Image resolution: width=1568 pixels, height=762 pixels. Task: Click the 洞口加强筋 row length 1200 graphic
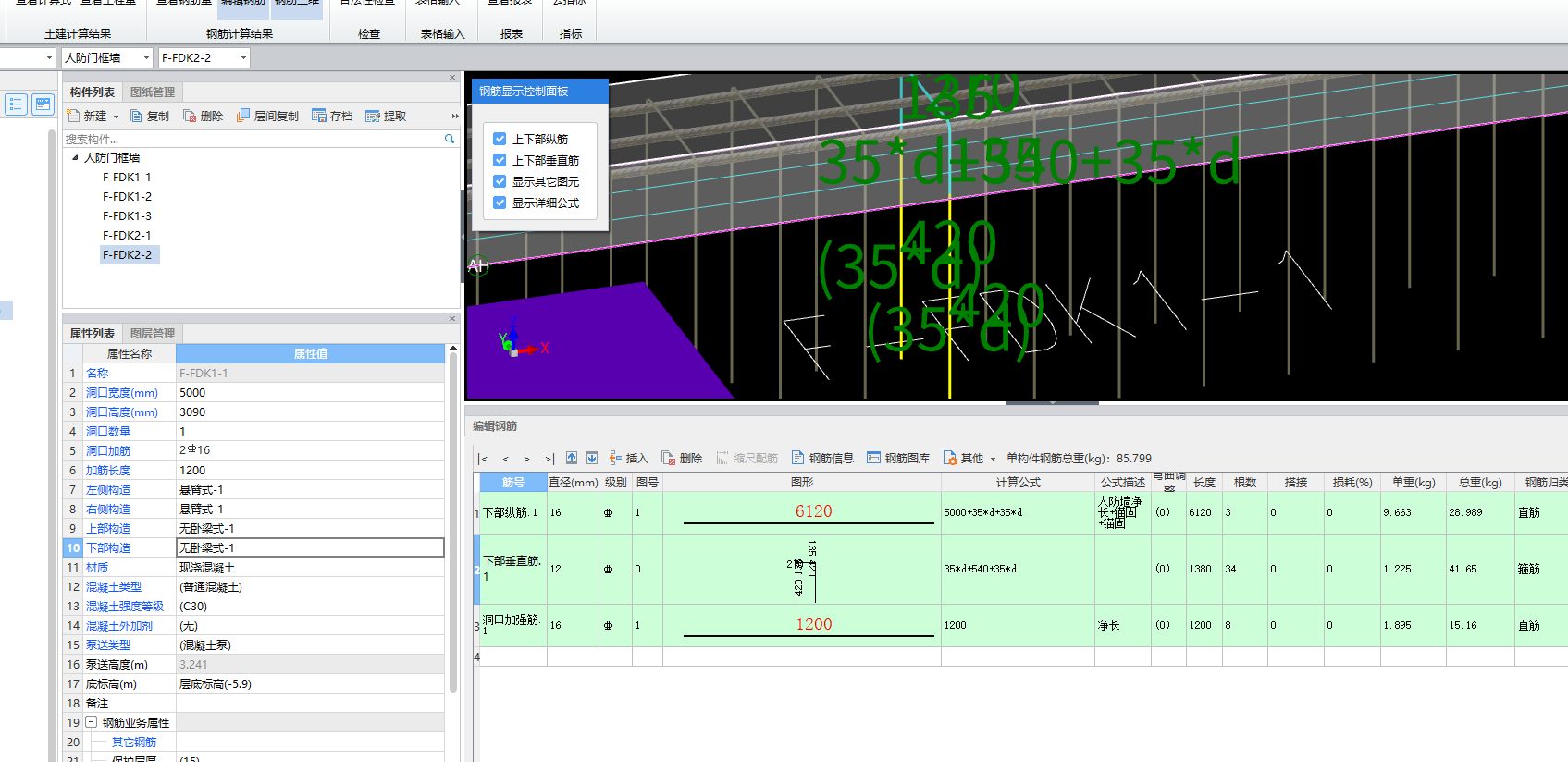coord(809,626)
